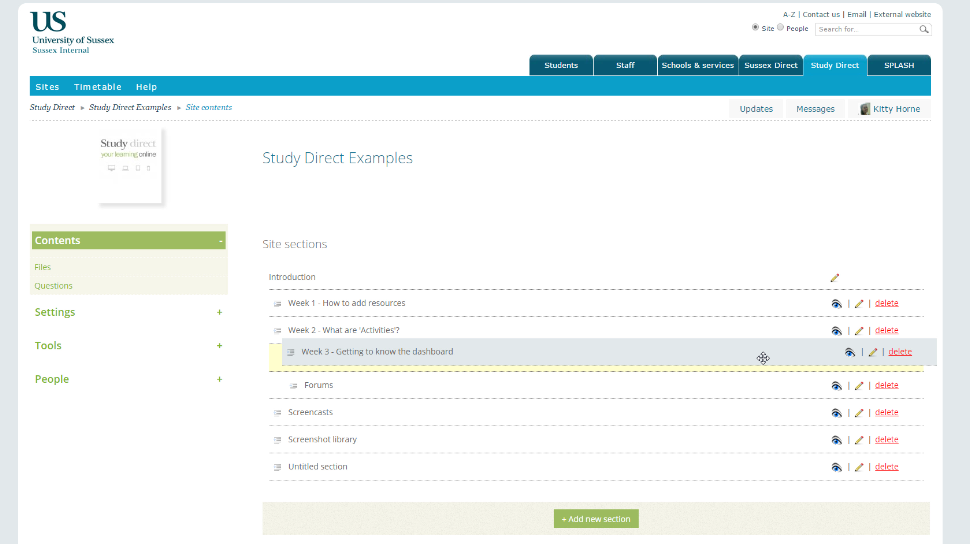
Task: Toggle visibility eye for Week 2 section
Action: click(836, 330)
